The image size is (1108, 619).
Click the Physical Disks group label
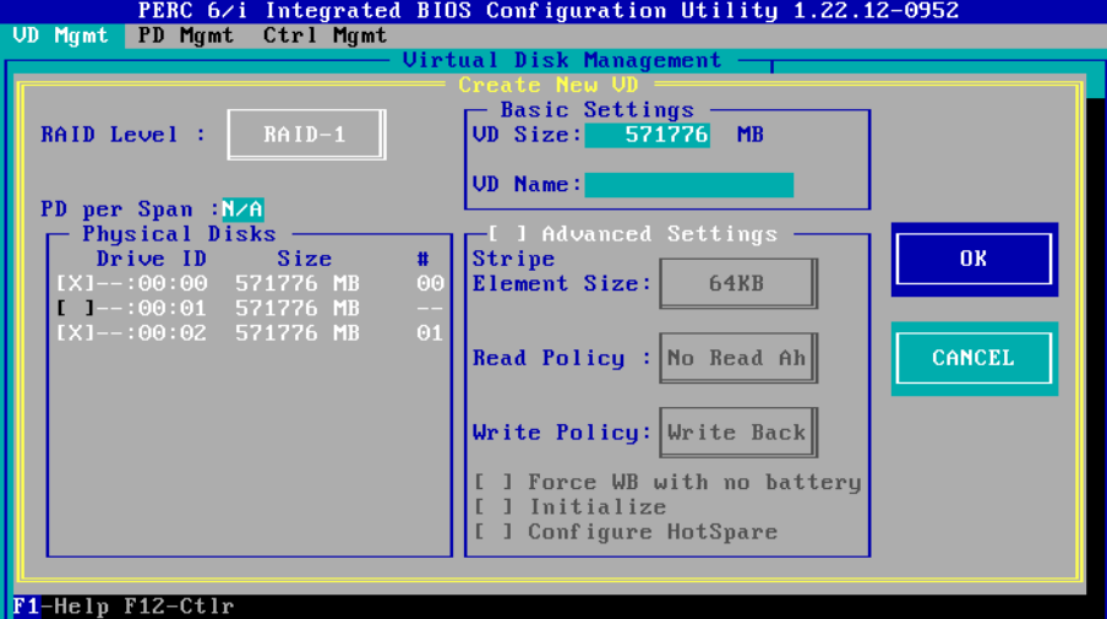pos(179,234)
